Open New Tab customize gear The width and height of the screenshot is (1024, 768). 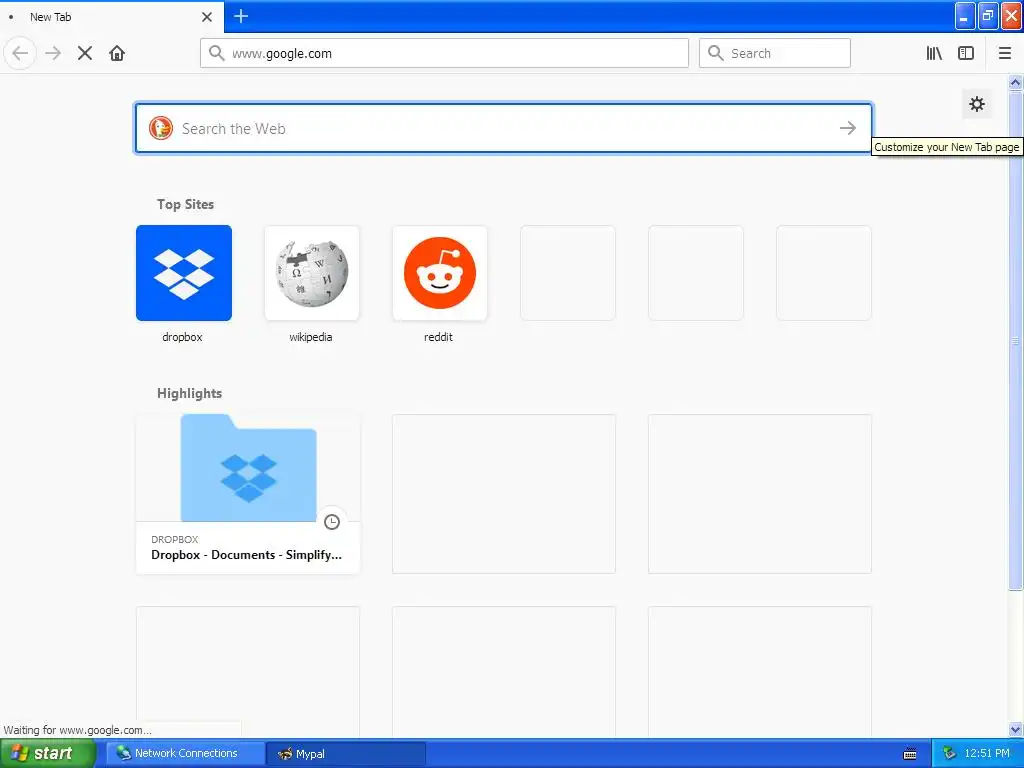click(977, 104)
